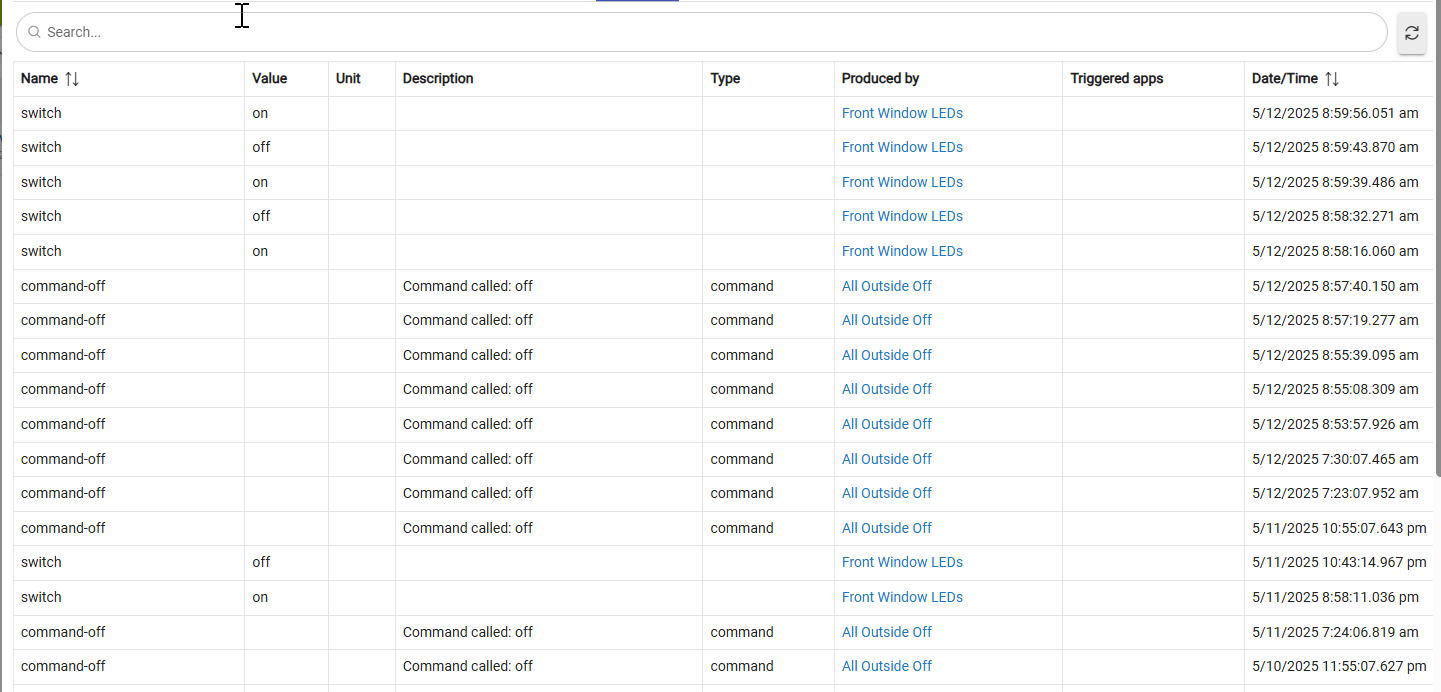Image resolution: width=1441 pixels, height=692 pixels.
Task: Click the Triggered apps column header
Action: [1116, 78]
